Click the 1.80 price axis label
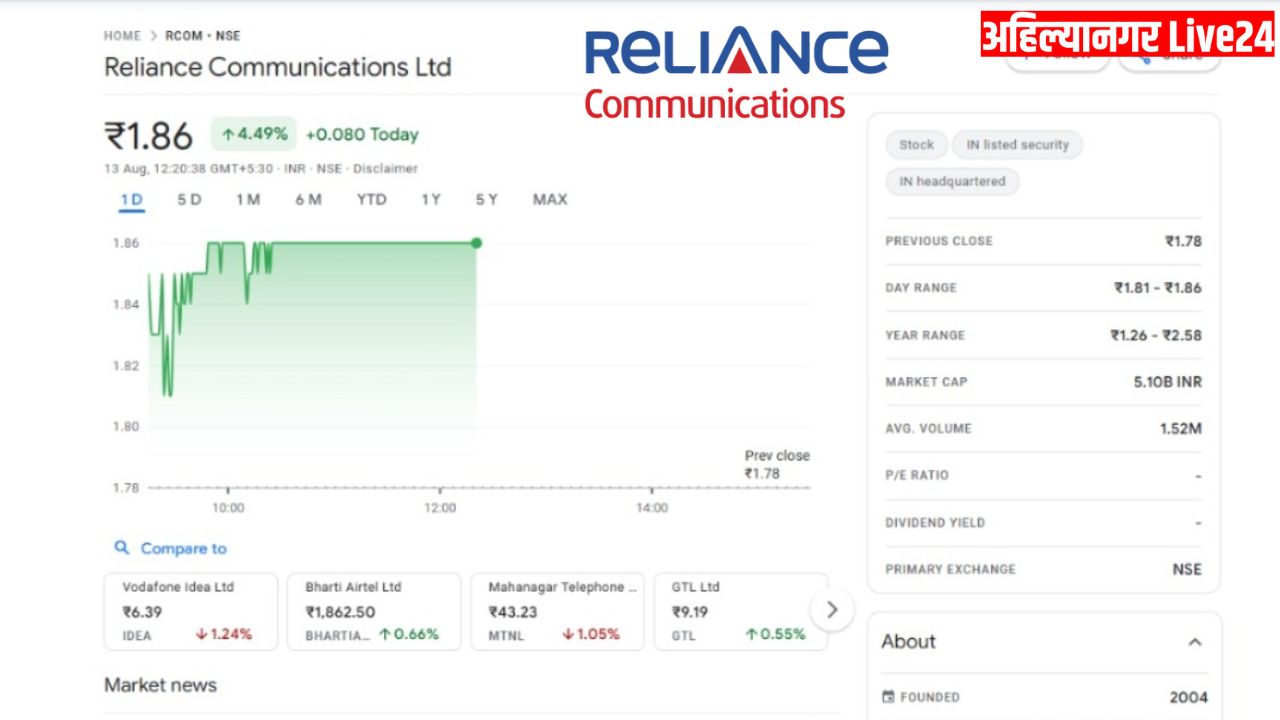 (125, 426)
